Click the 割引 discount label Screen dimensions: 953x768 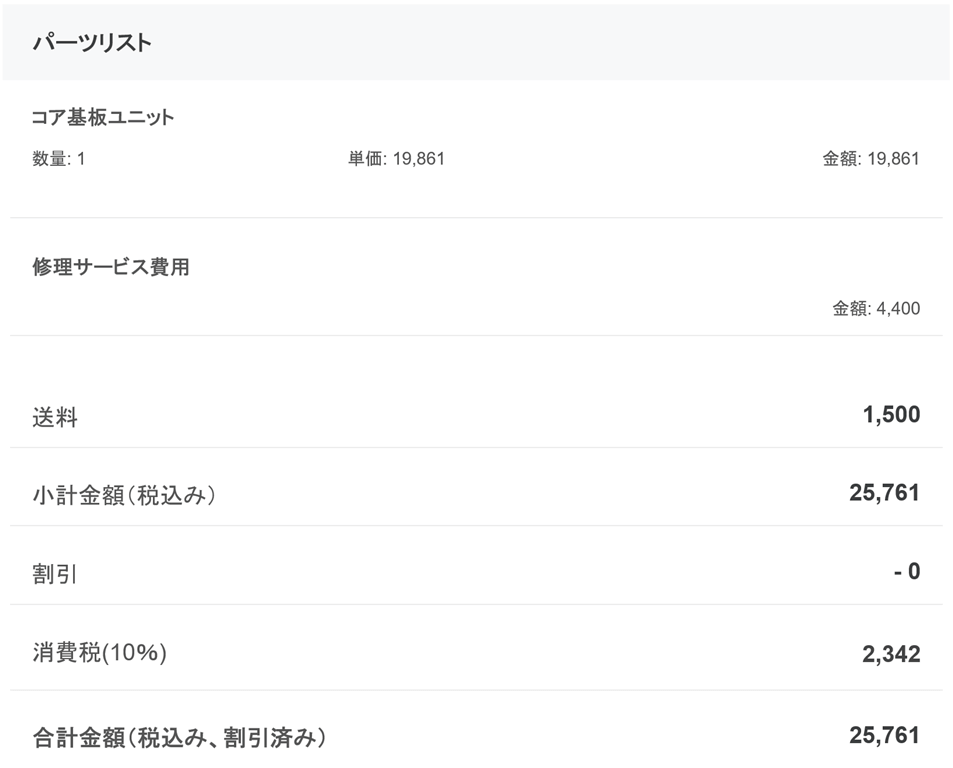click(55, 574)
